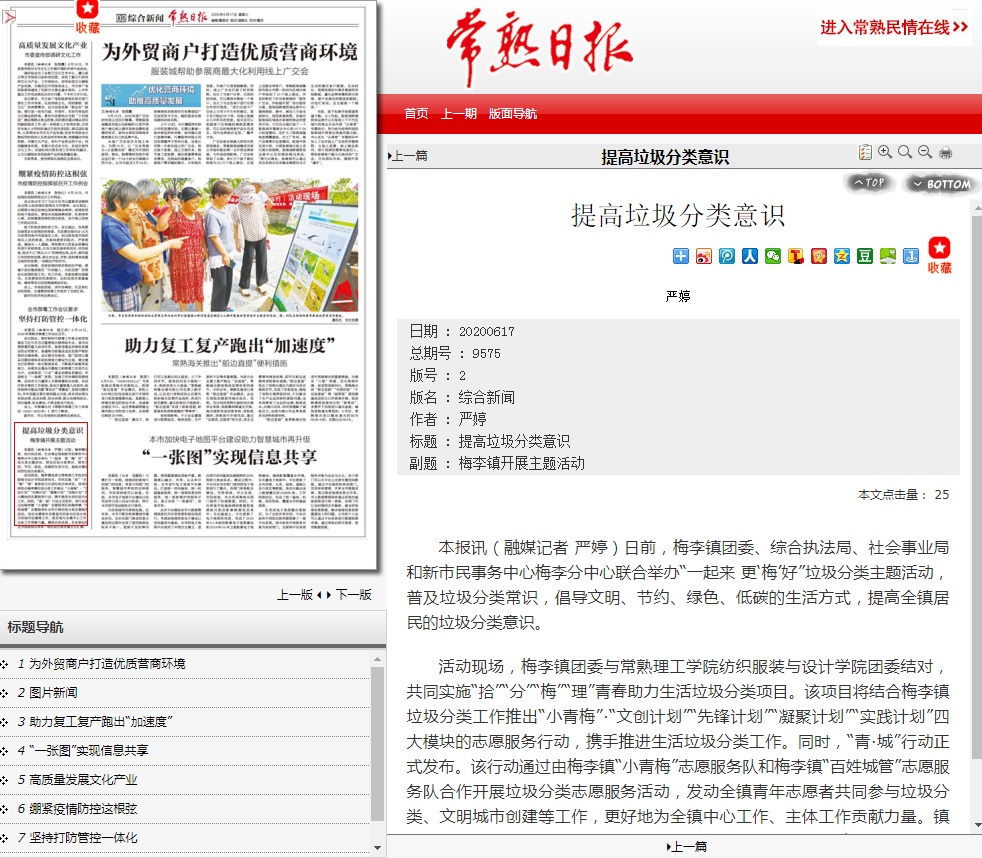Open headline 1 为外贸商户打造优质营商环境

[x=107, y=664]
